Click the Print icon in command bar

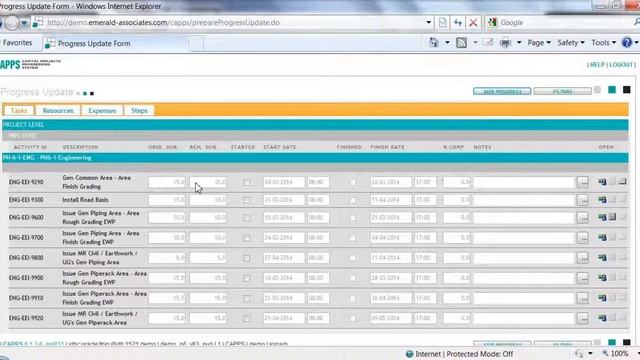click(x=505, y=42)
